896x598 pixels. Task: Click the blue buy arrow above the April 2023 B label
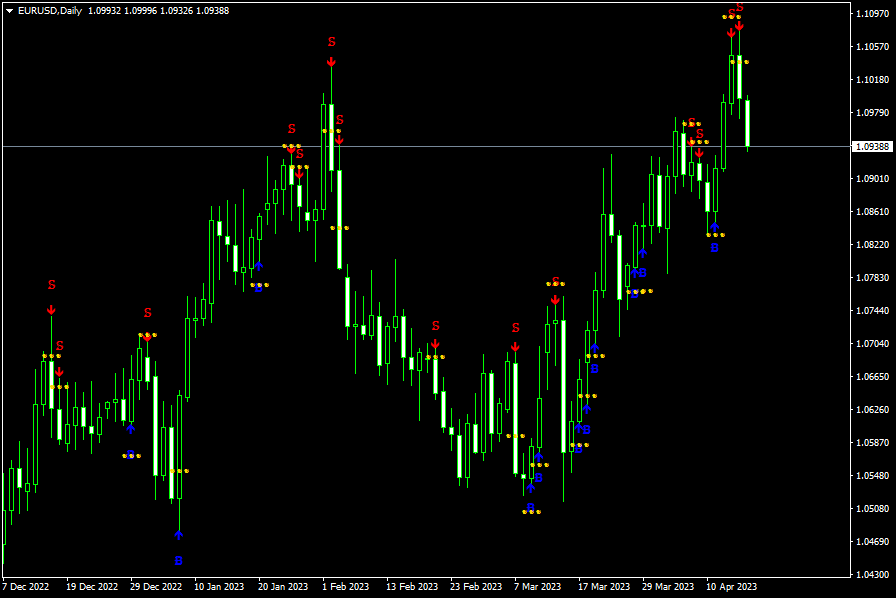coord(714,227)
